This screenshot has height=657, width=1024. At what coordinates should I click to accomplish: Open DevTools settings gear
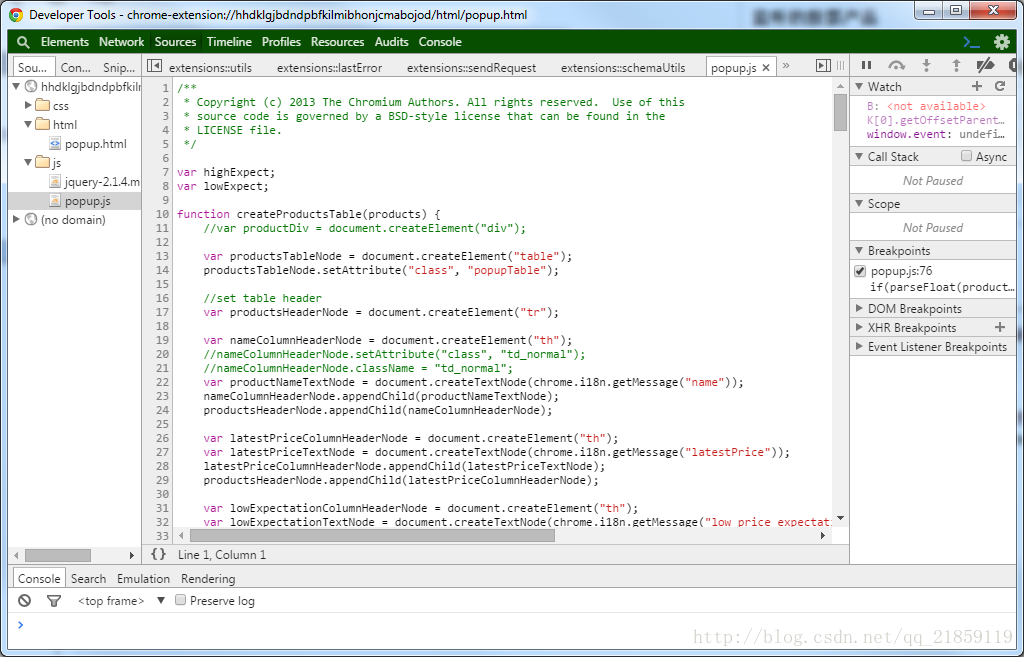[x=1001, y=42]
